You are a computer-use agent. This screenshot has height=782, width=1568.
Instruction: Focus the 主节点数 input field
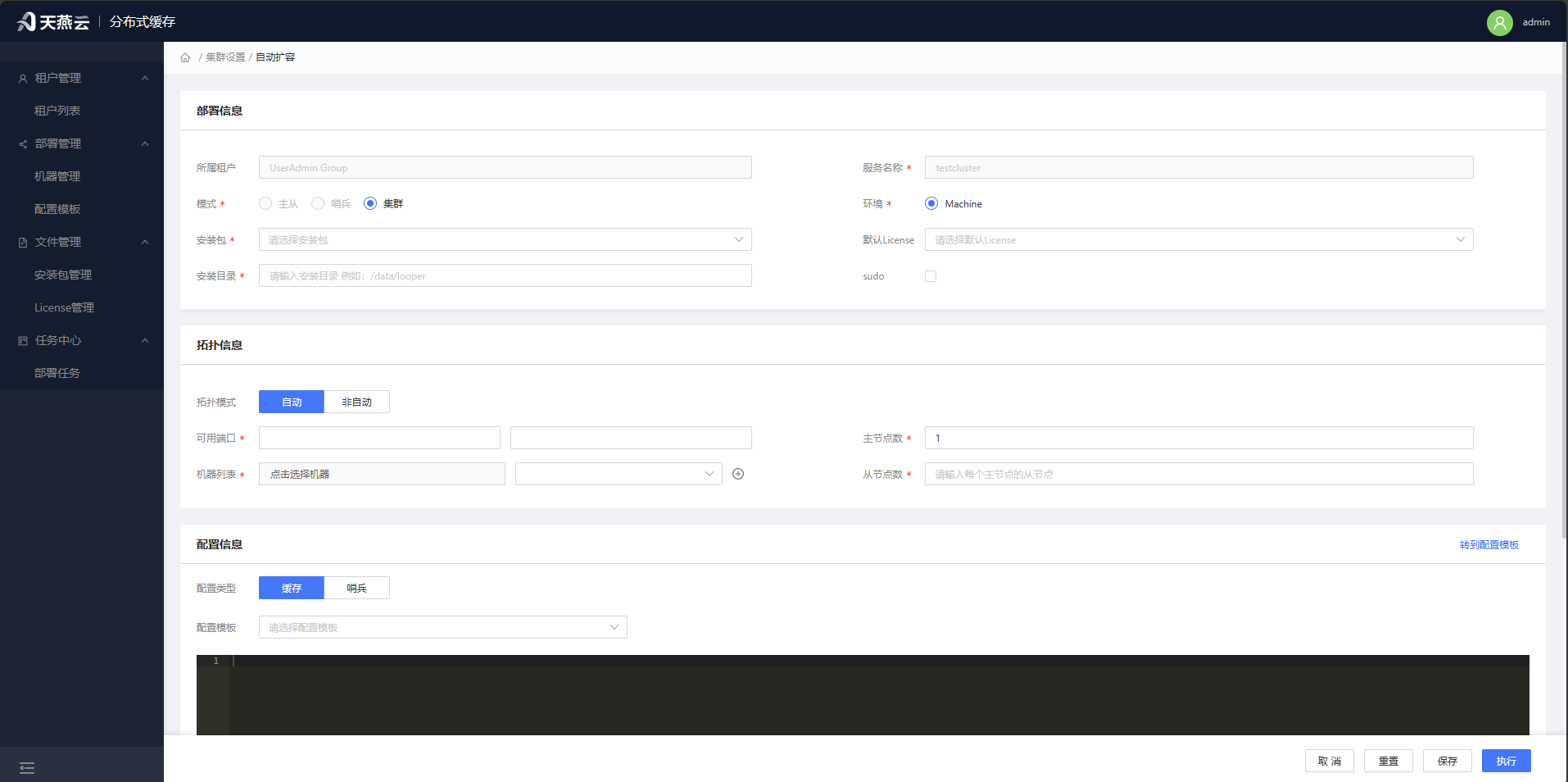click(1199, 438)
